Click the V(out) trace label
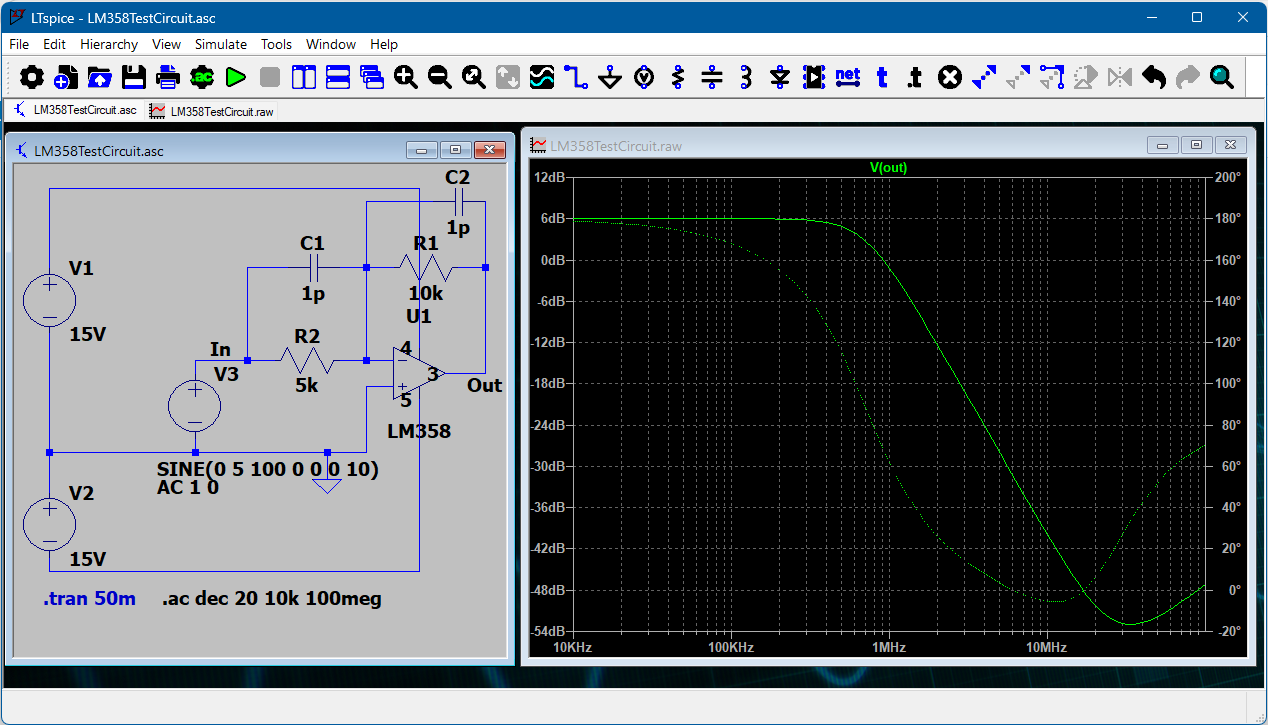 point(887,168)
